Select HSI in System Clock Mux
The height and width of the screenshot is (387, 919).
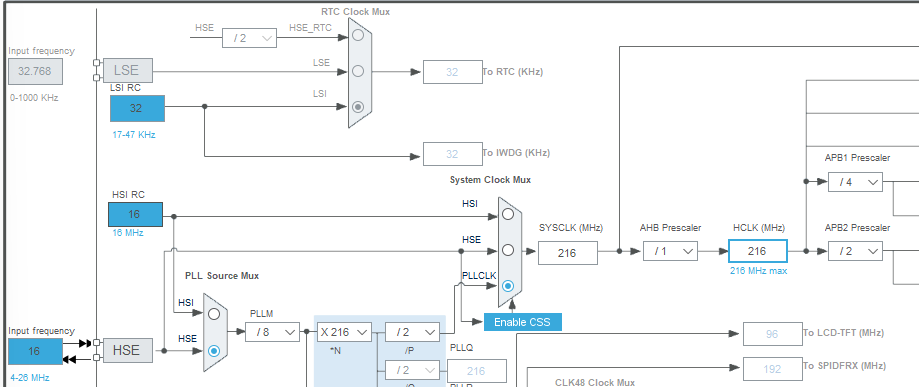point(508,214)
